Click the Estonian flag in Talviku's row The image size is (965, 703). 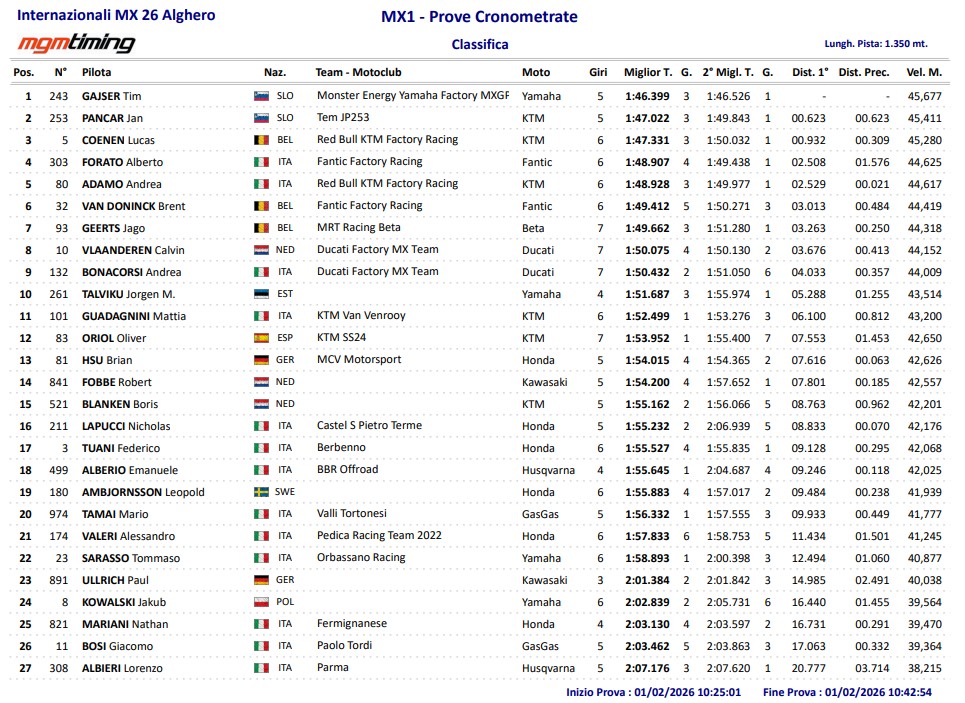[261, 294]
